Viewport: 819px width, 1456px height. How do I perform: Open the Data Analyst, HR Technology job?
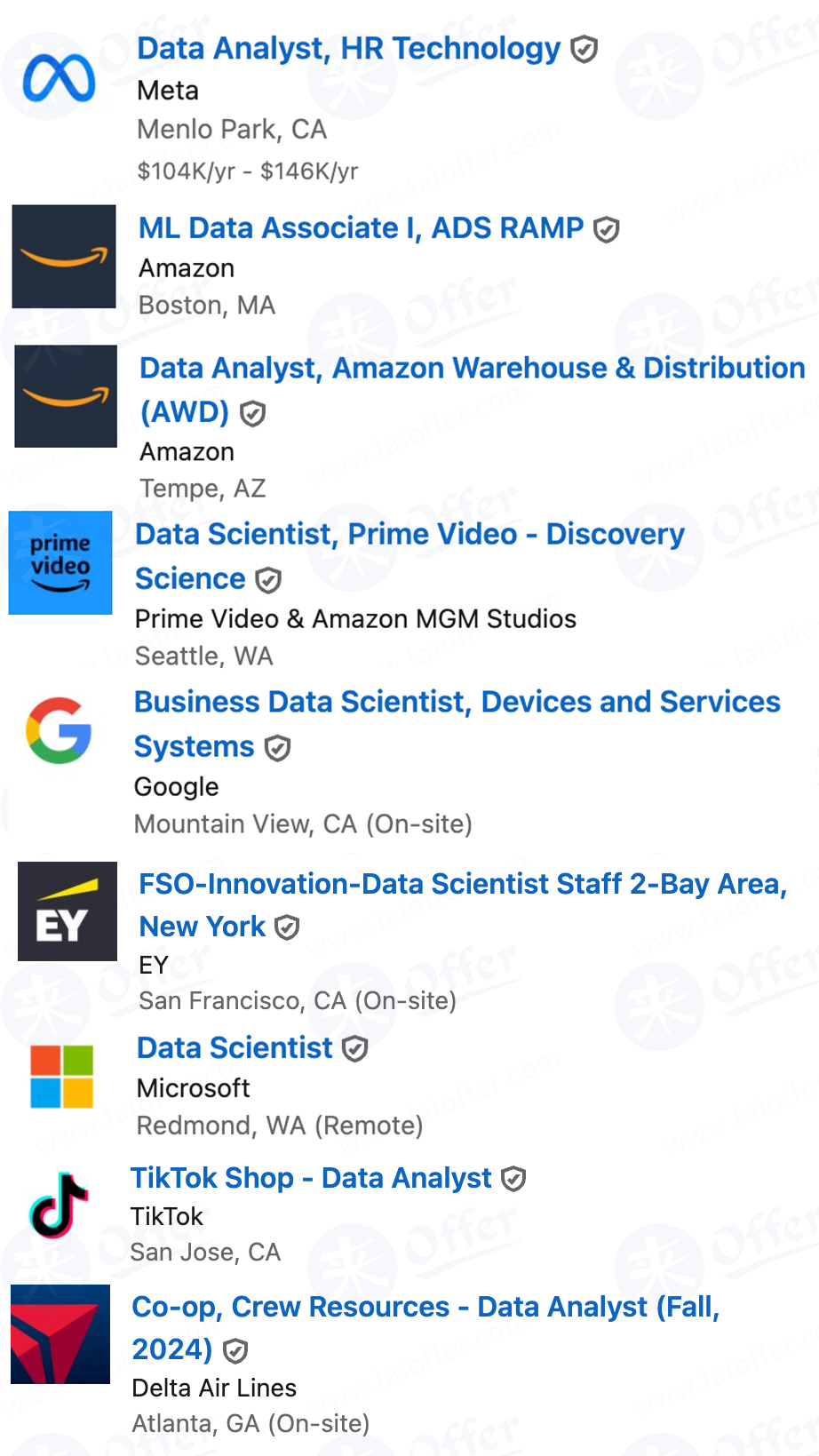pyautogui.click(x=349, y=48)
